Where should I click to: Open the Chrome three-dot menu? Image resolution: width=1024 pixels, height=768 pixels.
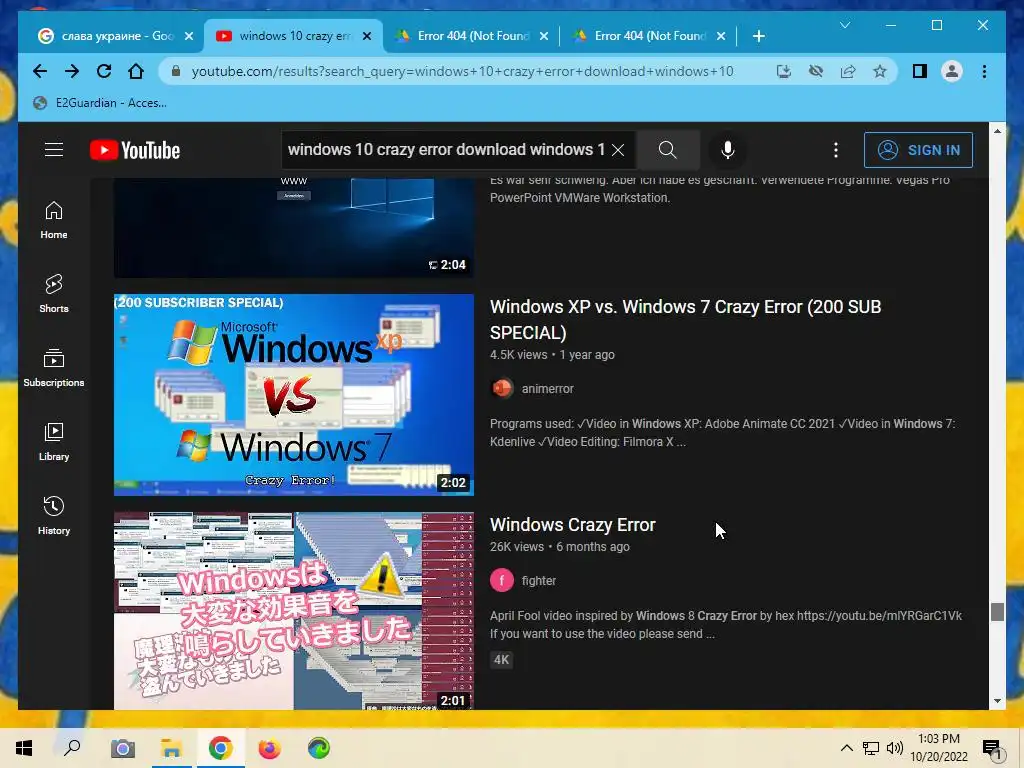pos(984,71)
